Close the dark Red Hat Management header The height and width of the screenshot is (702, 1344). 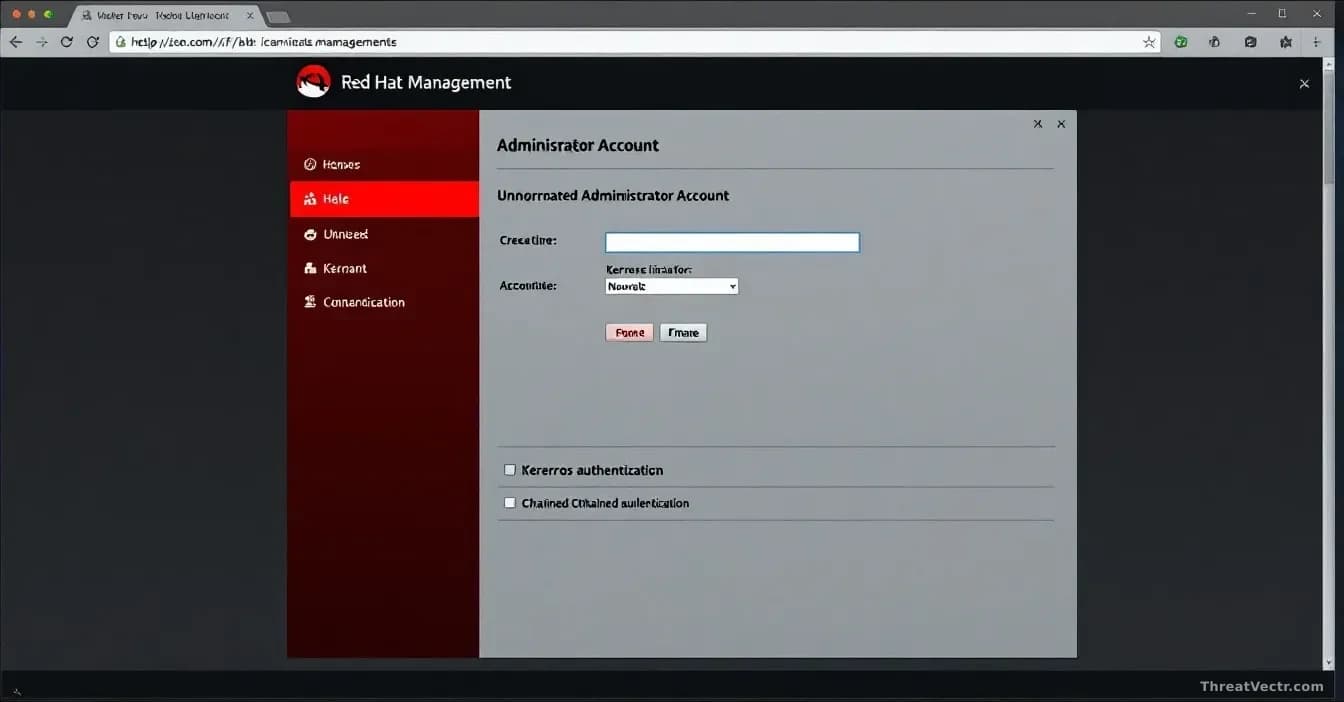tap(1304, 84)
